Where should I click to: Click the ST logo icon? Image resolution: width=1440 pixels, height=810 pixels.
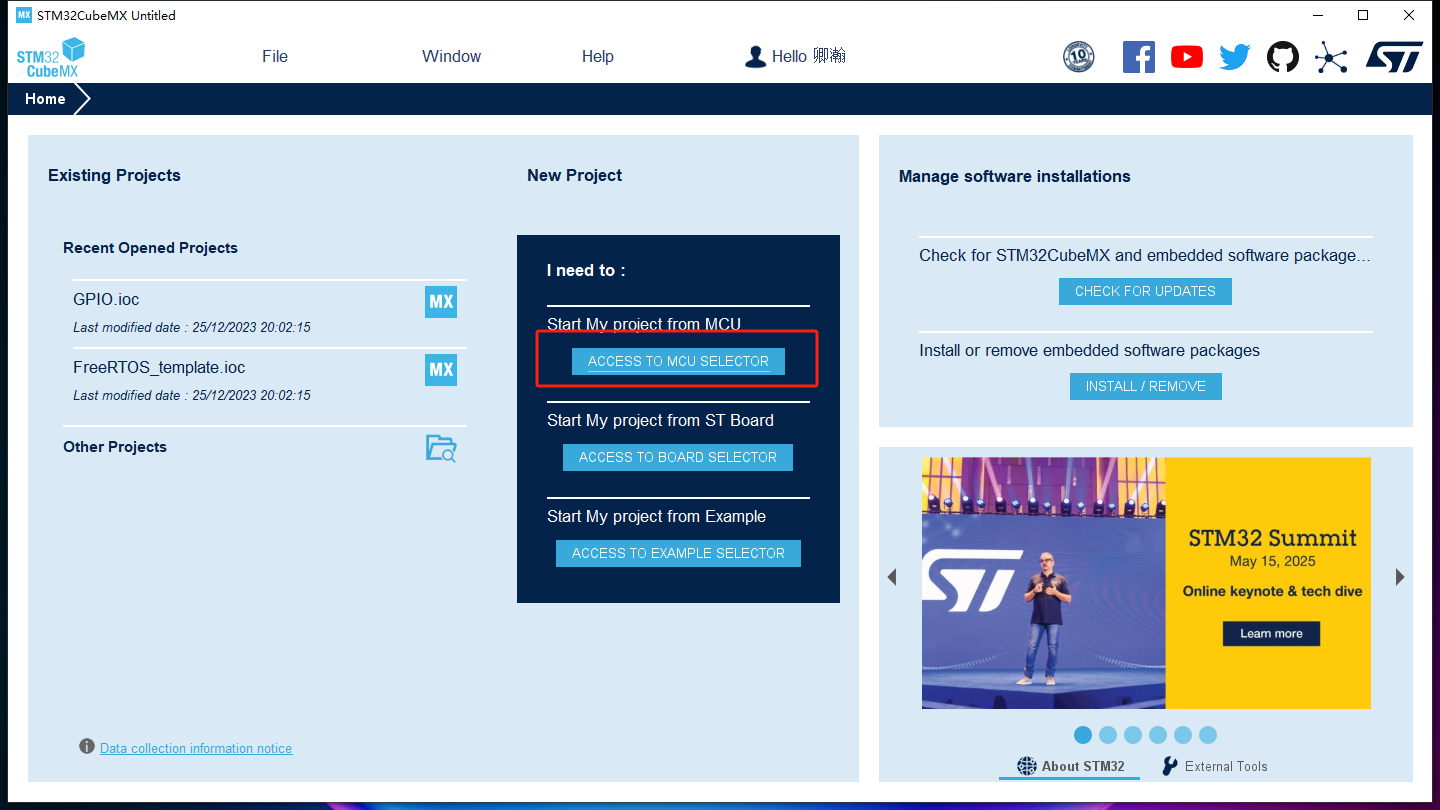point(1394,57)
